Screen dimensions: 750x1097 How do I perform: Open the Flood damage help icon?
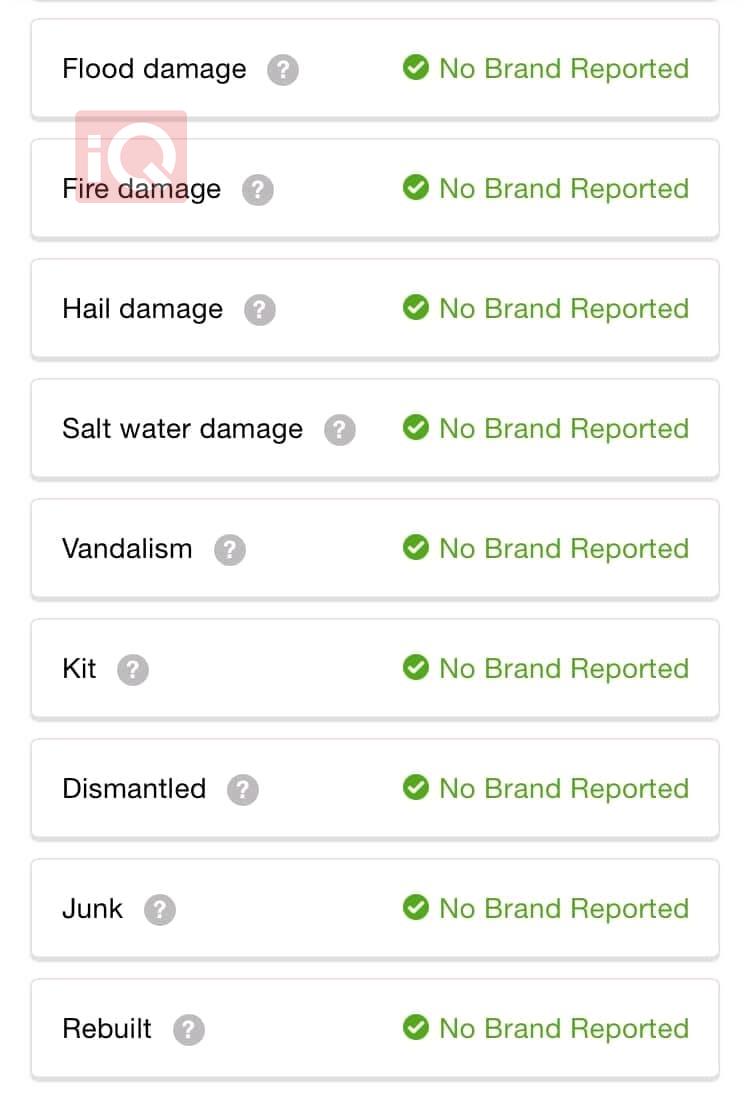[x=283, y=70]
